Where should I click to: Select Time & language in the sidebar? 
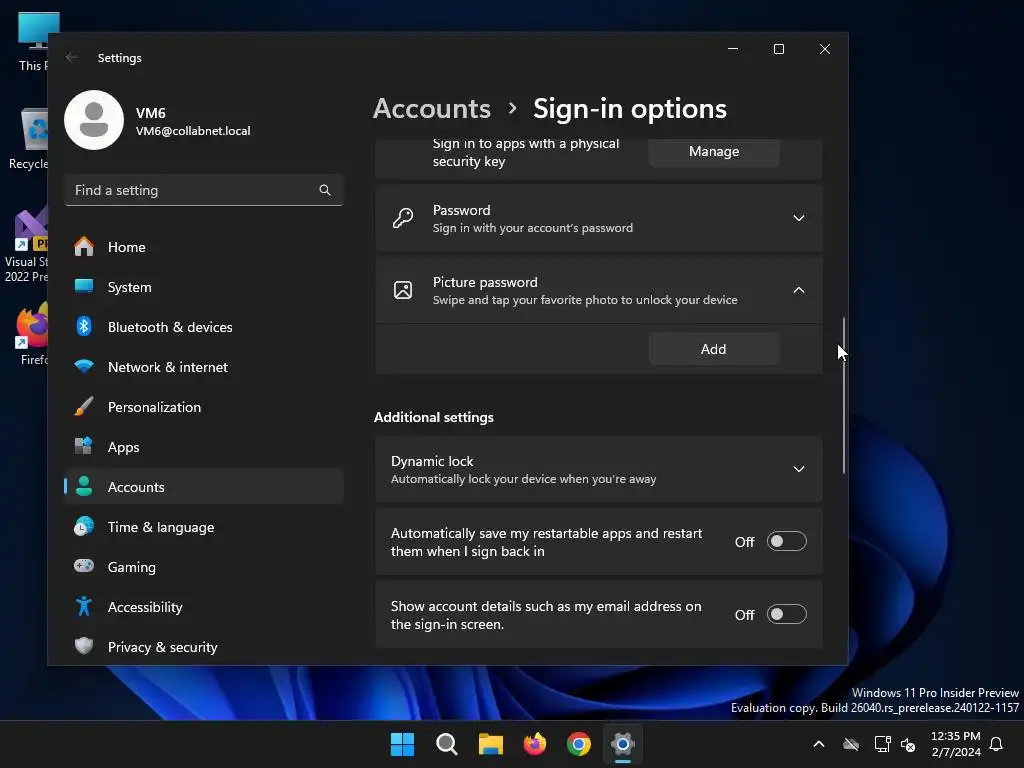click(204, 526)
